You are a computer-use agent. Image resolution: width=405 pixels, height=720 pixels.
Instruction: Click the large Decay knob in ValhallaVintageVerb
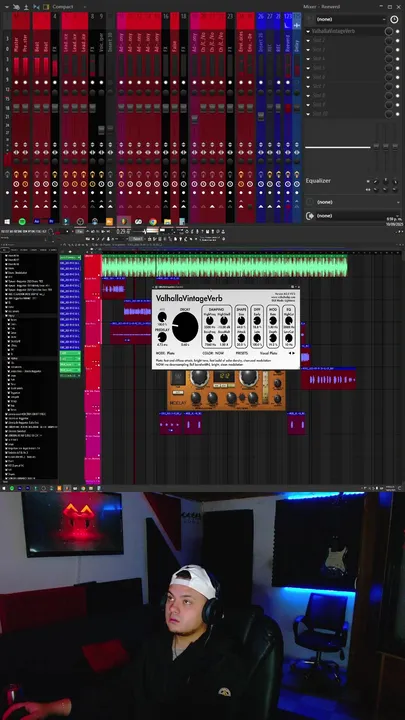(185, 327)
